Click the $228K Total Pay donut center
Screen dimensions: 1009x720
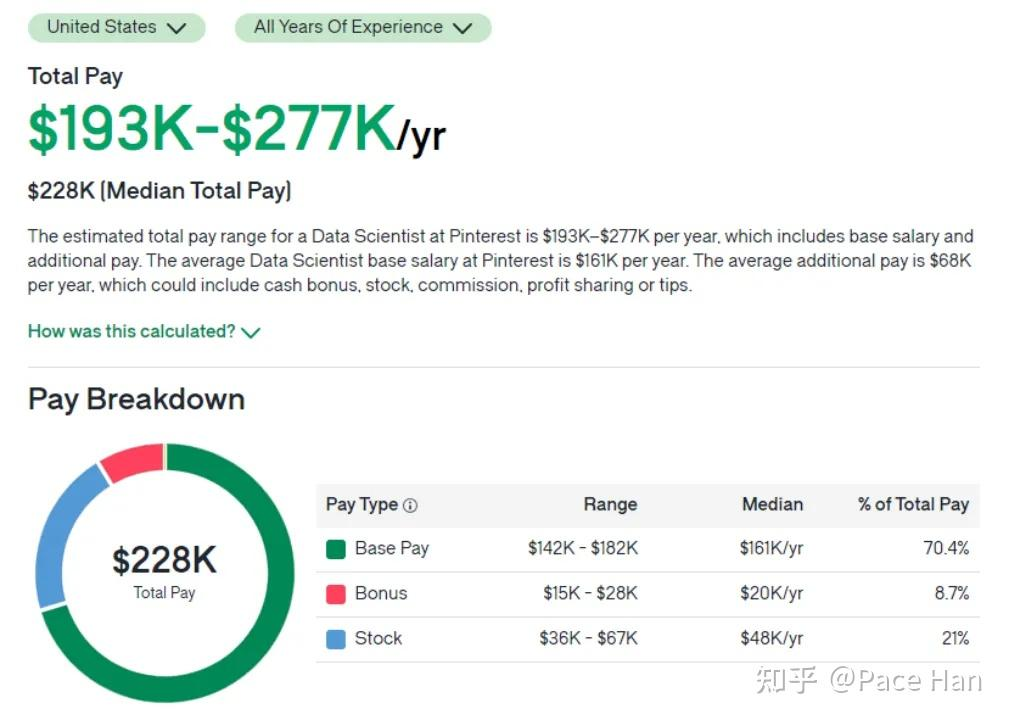tap(165, 571)
